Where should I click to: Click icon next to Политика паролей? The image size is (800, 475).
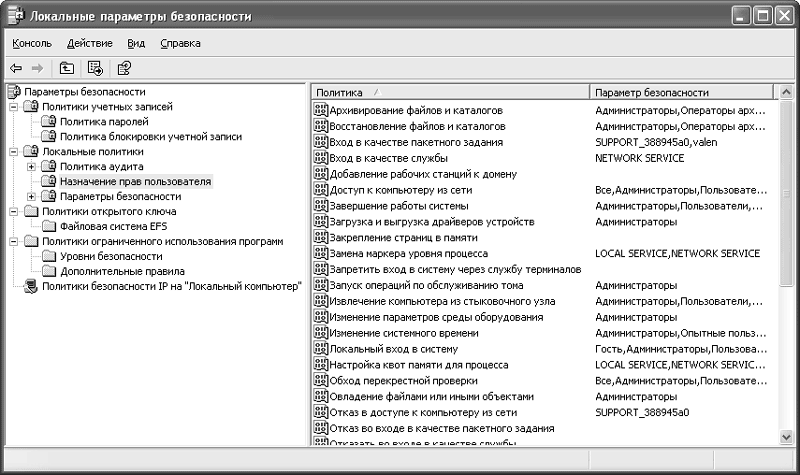click(48, 121)
